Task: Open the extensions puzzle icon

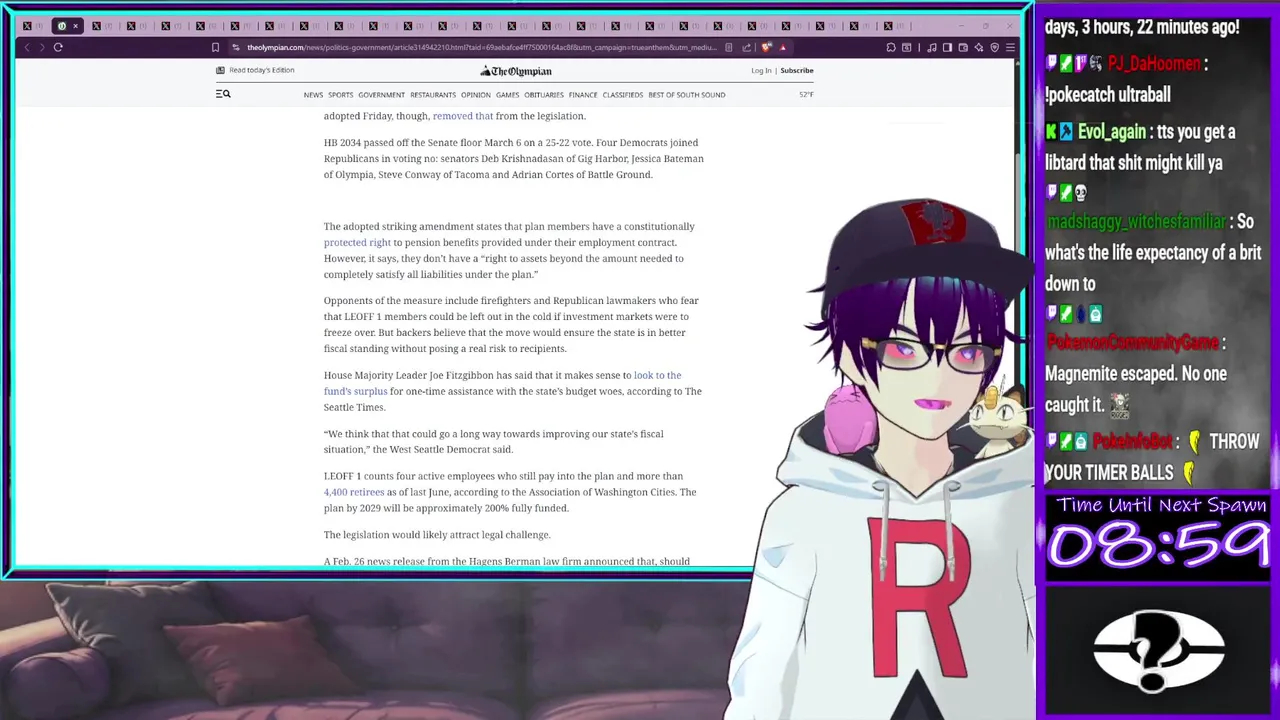Action: click(x=891, y=47)
